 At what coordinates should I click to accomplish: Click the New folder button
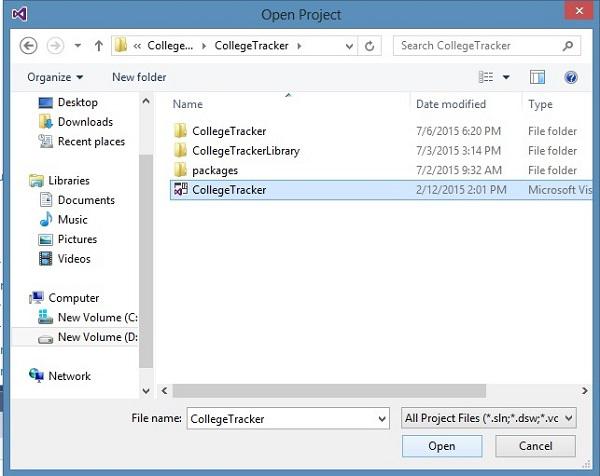click(139, 77)
